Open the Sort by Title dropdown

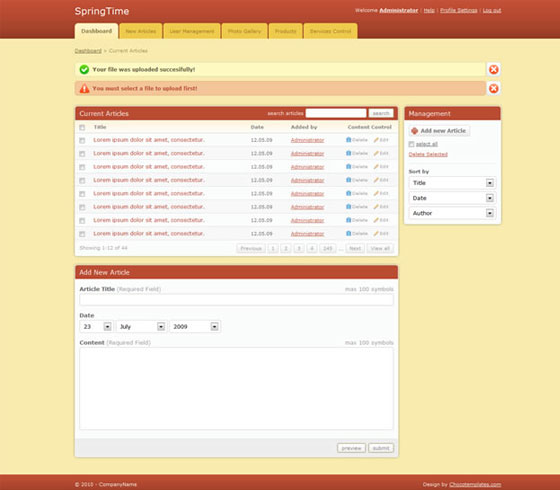(452, 183)
